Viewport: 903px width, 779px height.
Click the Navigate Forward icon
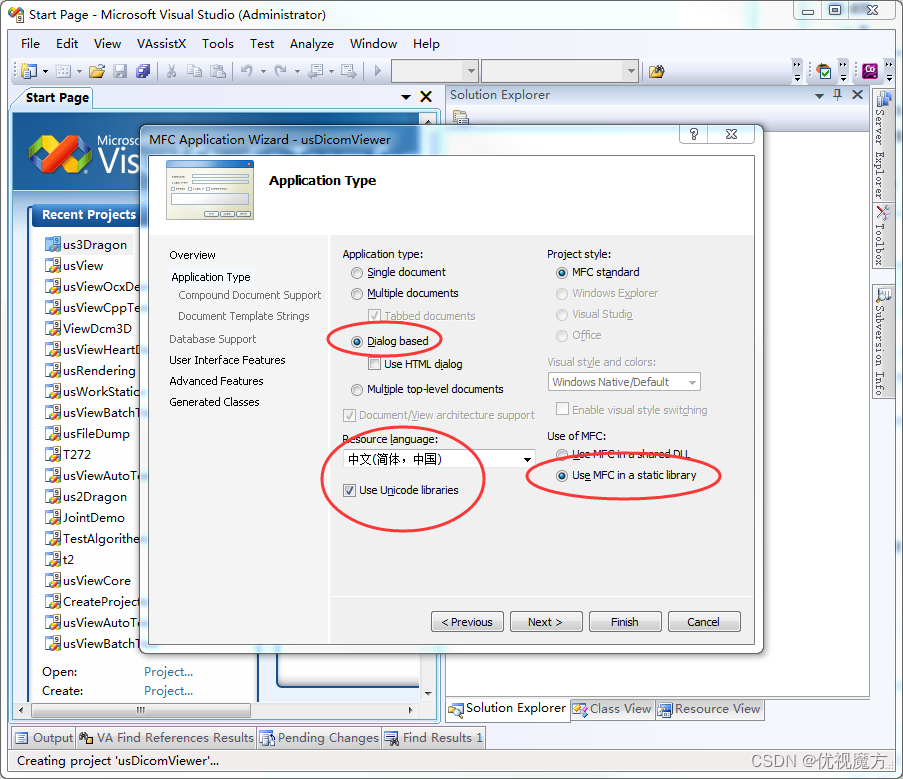click(348, 71)
